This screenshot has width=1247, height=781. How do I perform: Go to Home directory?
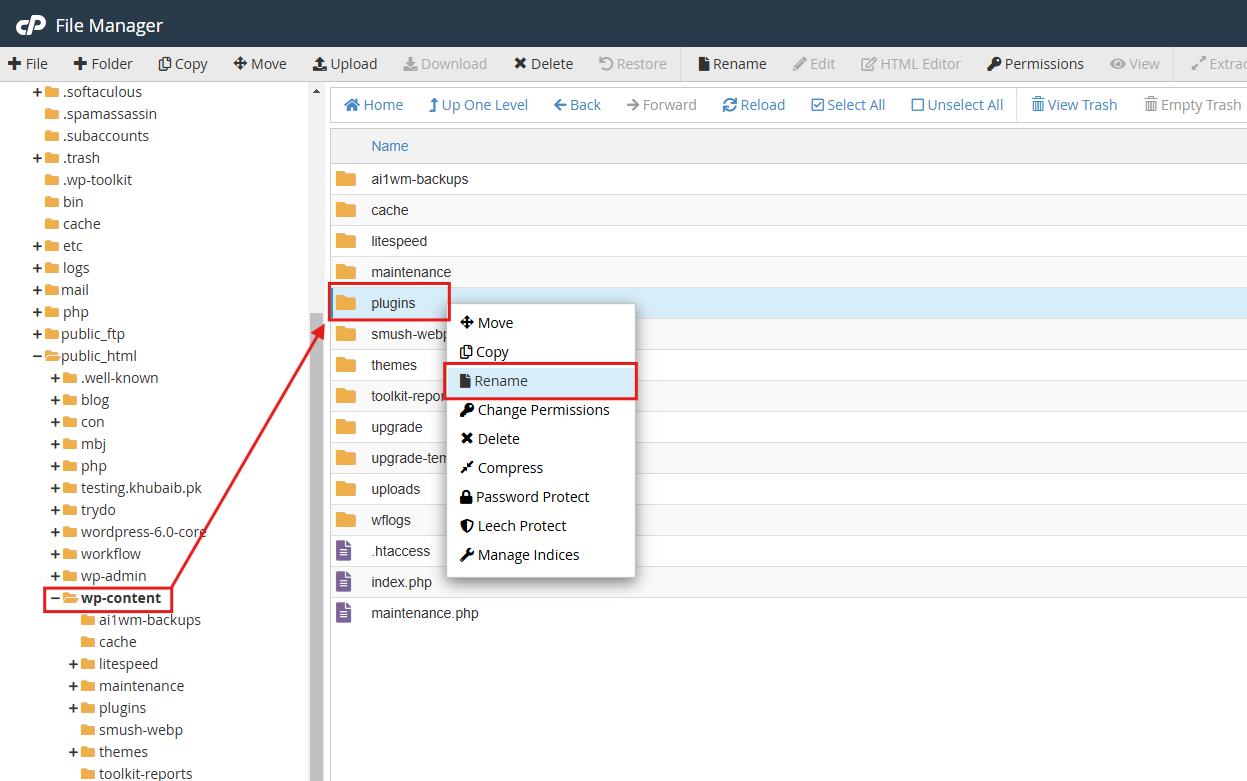point(373,105)
